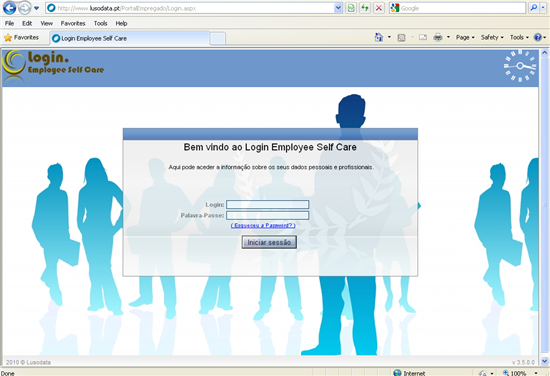550x376 pixels.
Task: Click the scrollbar down arrow
Action: point(544,361)
